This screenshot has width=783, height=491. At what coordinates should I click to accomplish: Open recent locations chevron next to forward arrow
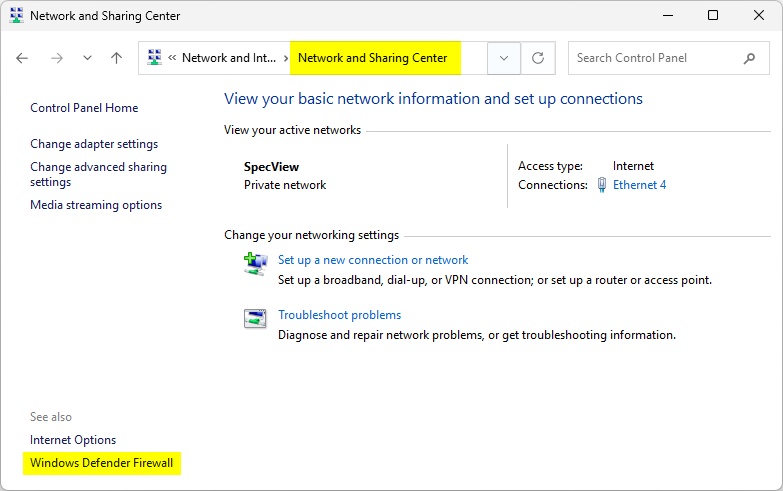point(87,58)
